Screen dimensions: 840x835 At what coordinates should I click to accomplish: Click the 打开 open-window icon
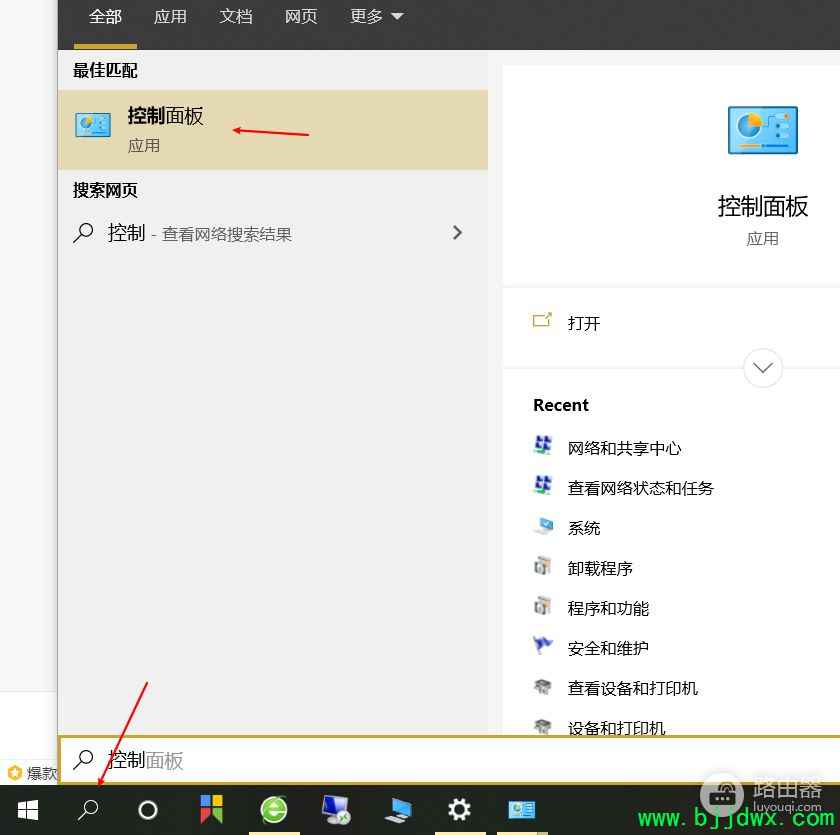542,320
